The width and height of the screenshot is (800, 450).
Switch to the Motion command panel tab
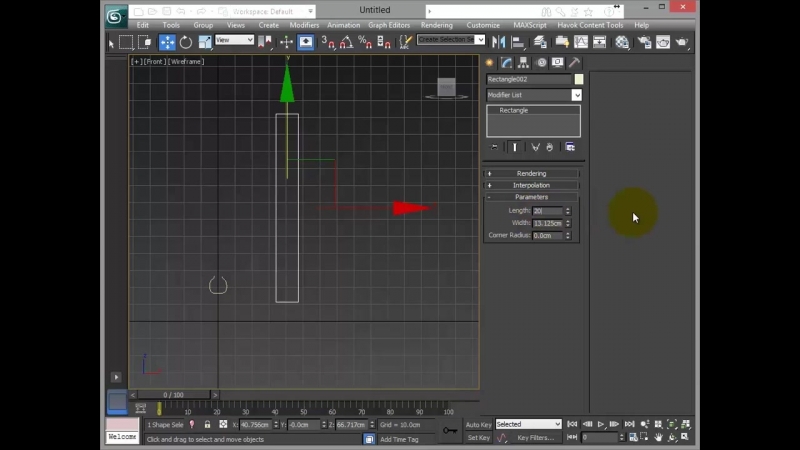point(541,63)
